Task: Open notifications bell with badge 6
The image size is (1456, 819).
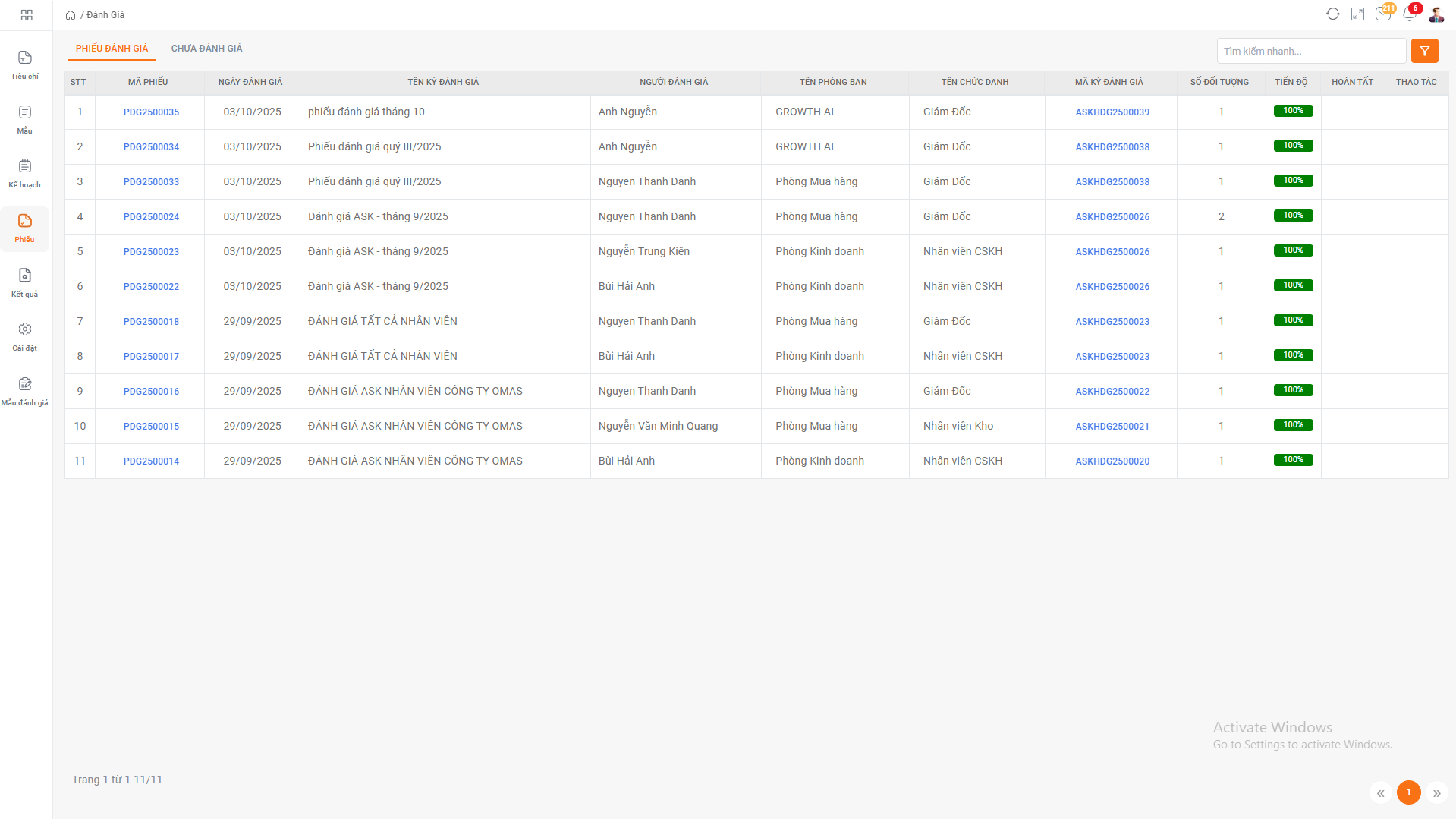Action: point(1409,14)
